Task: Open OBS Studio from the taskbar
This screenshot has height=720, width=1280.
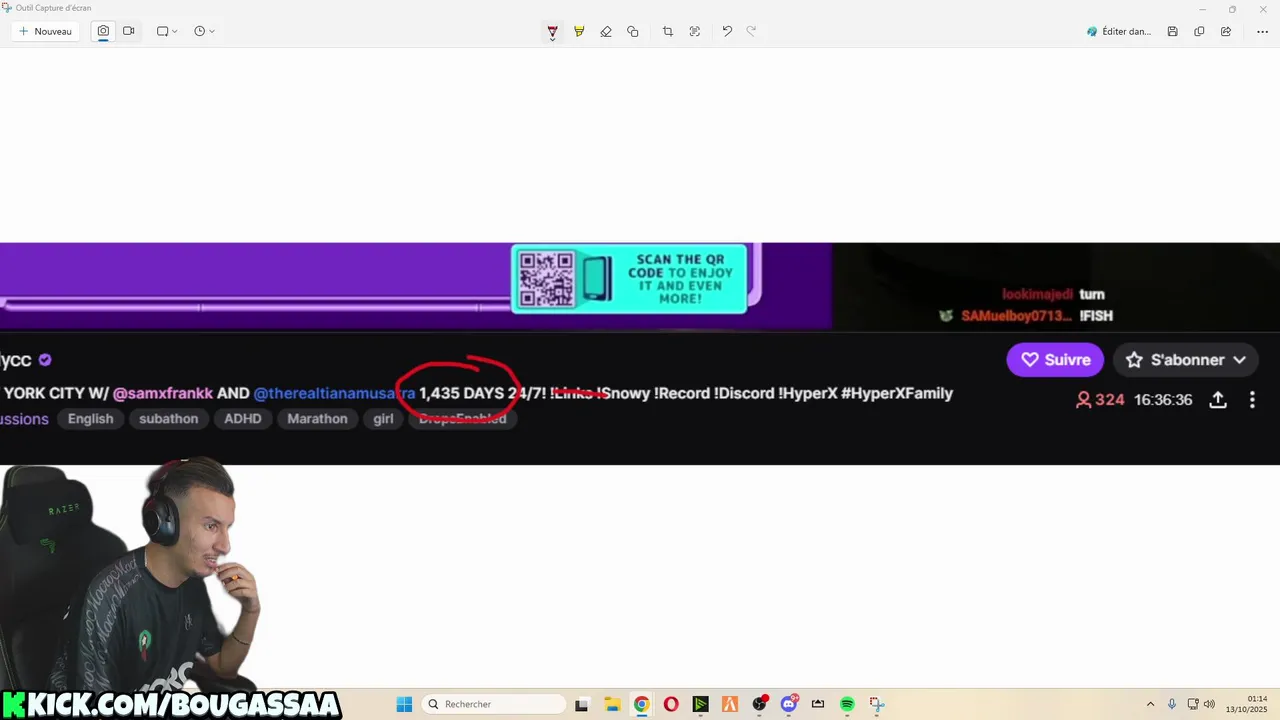Action: coord(759,704)
